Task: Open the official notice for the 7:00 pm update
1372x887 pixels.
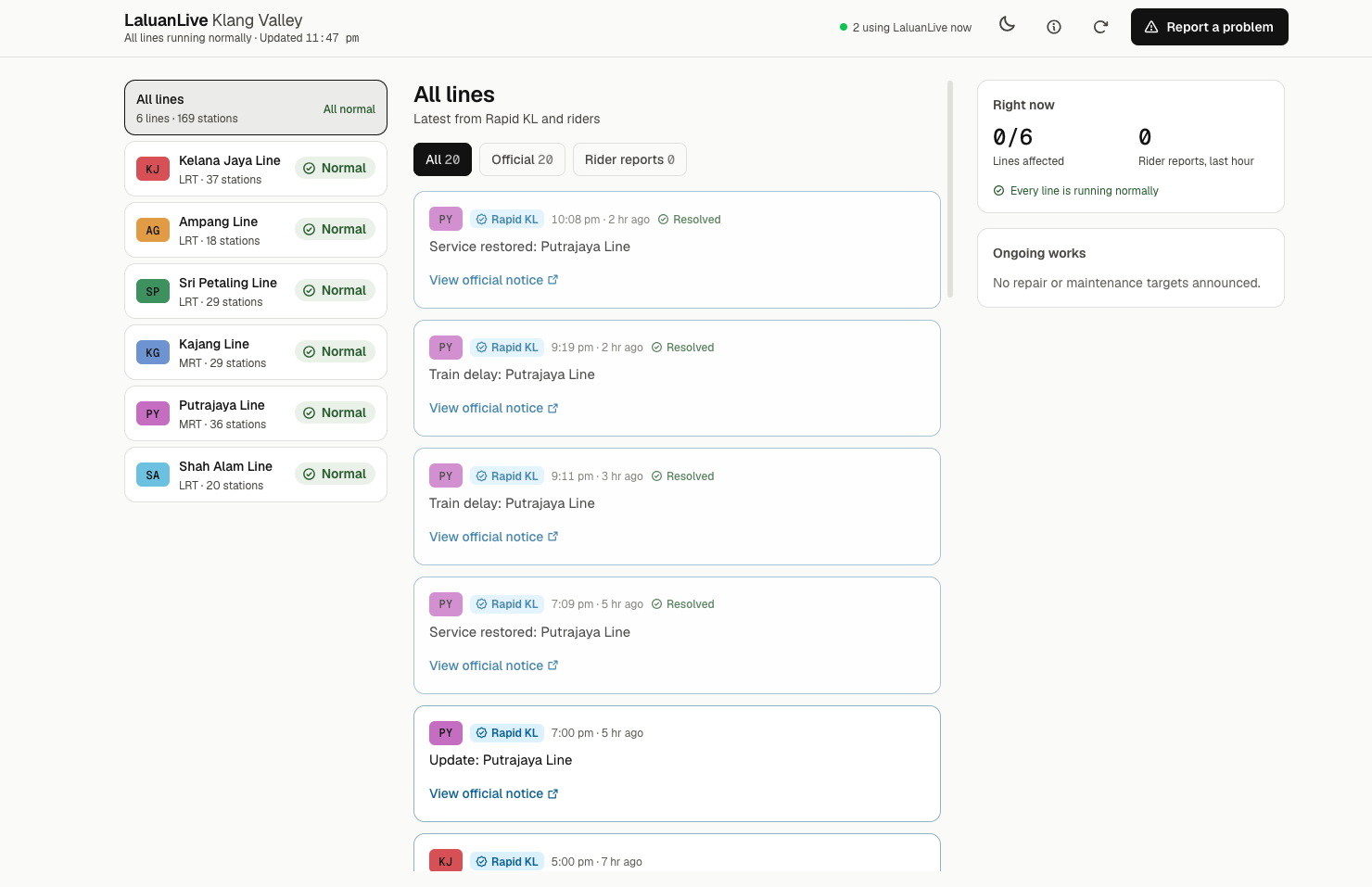Action: (x=493, y=793)
